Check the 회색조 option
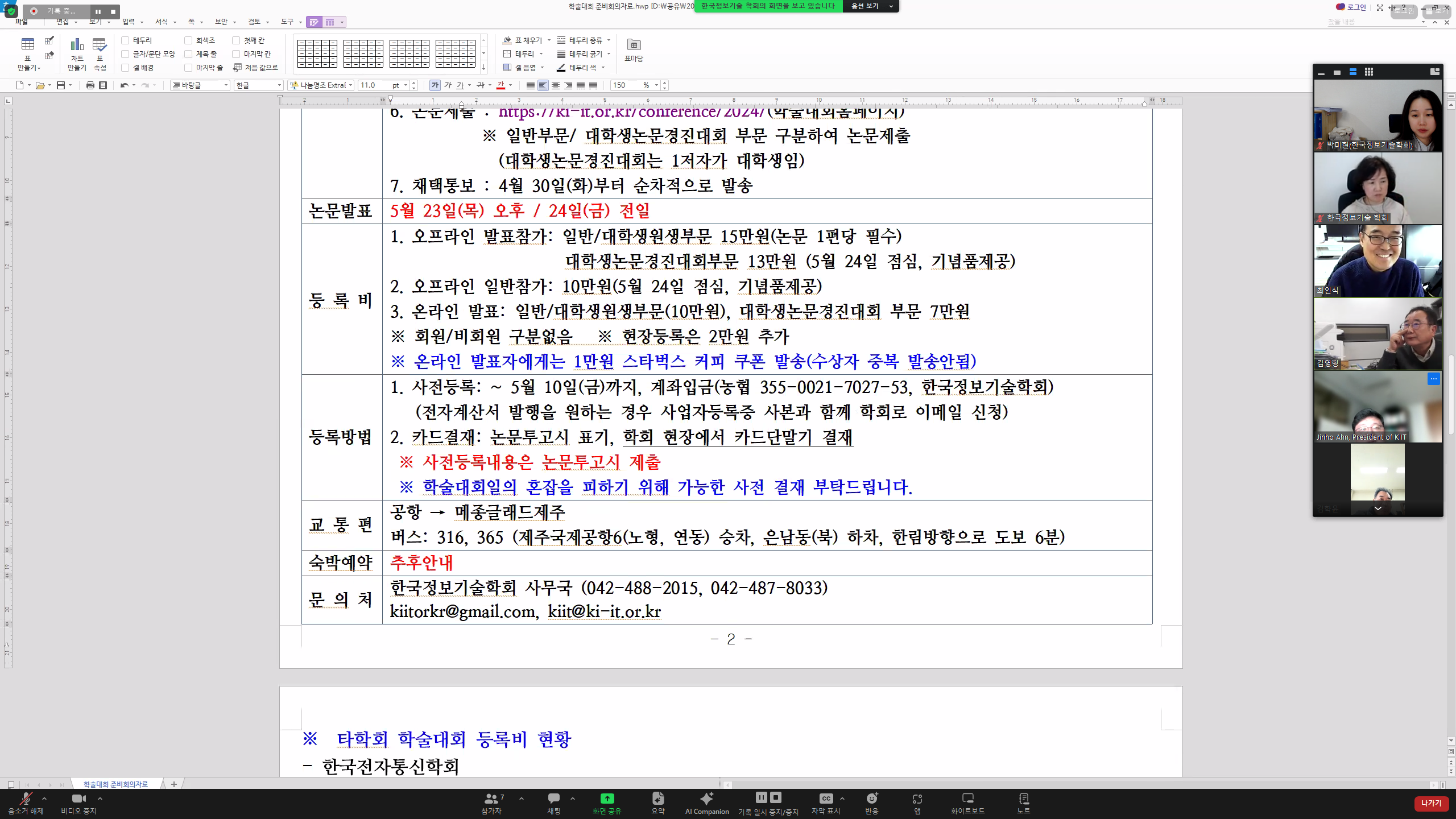Image resolution: width=1456 pixels, height=819 pixels. tap(188, 40)
